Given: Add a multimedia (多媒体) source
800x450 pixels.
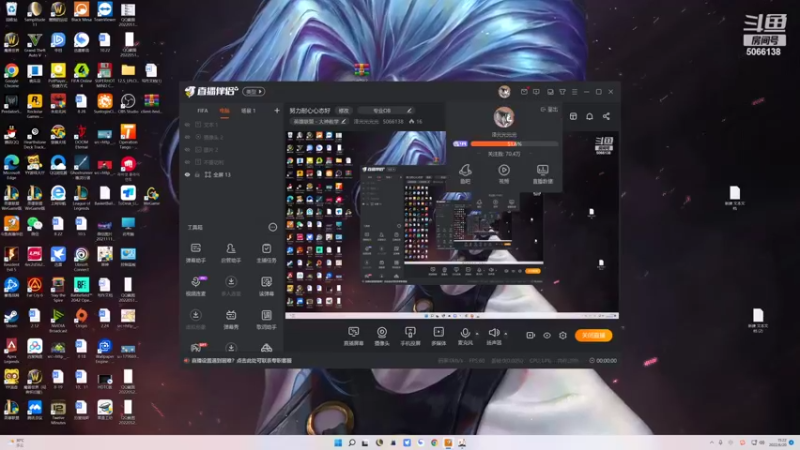Looking at the screenshot, I should point(438,336).
